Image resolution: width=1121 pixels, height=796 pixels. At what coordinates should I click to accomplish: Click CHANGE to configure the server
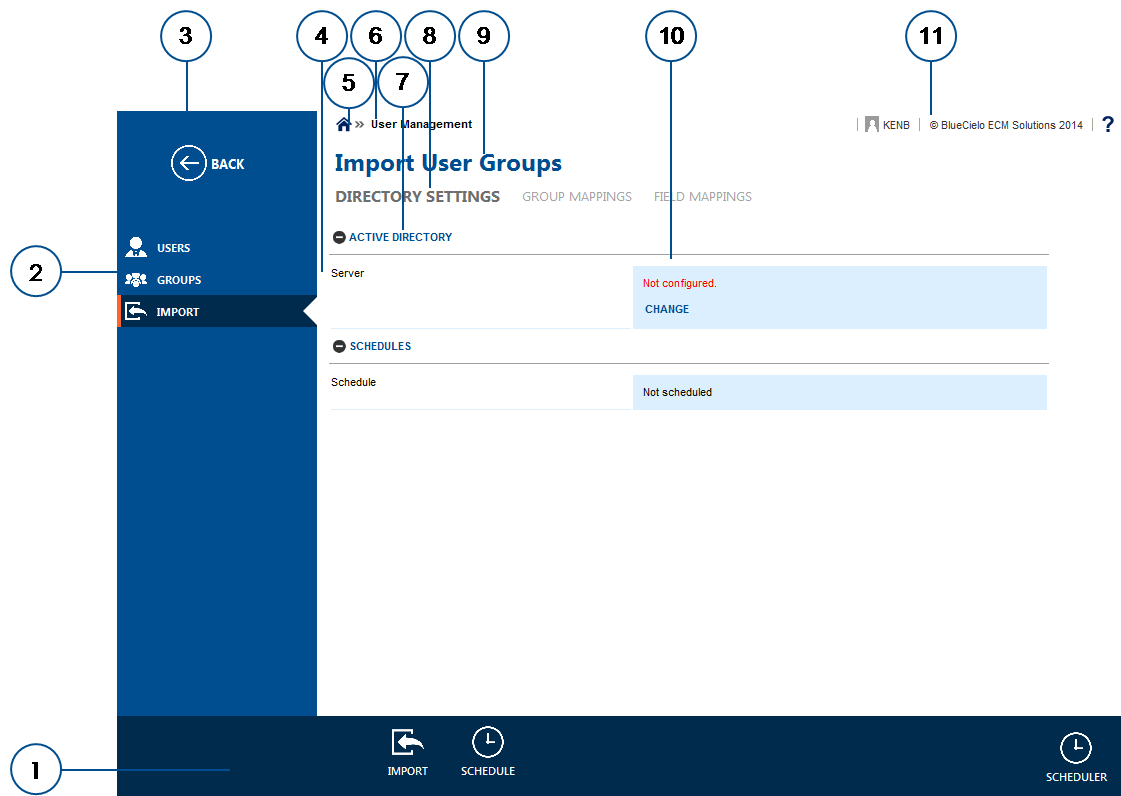666,309
